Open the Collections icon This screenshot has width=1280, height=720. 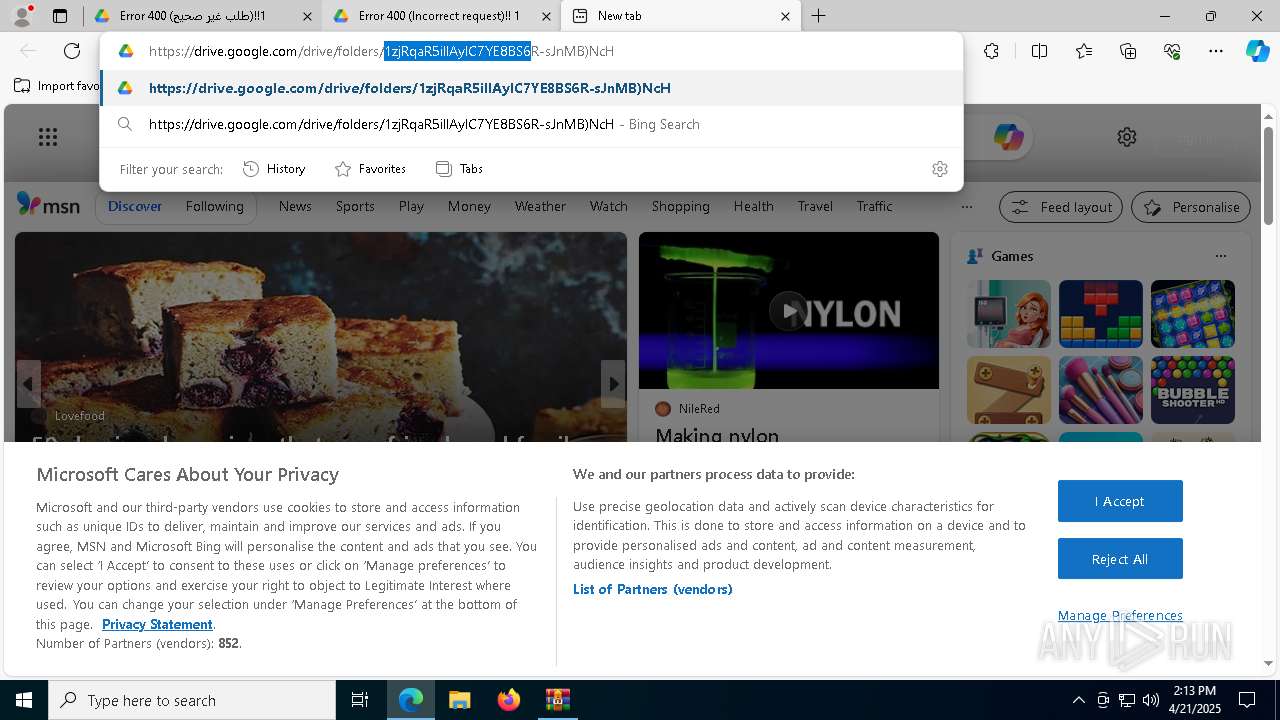(1128, 51)
